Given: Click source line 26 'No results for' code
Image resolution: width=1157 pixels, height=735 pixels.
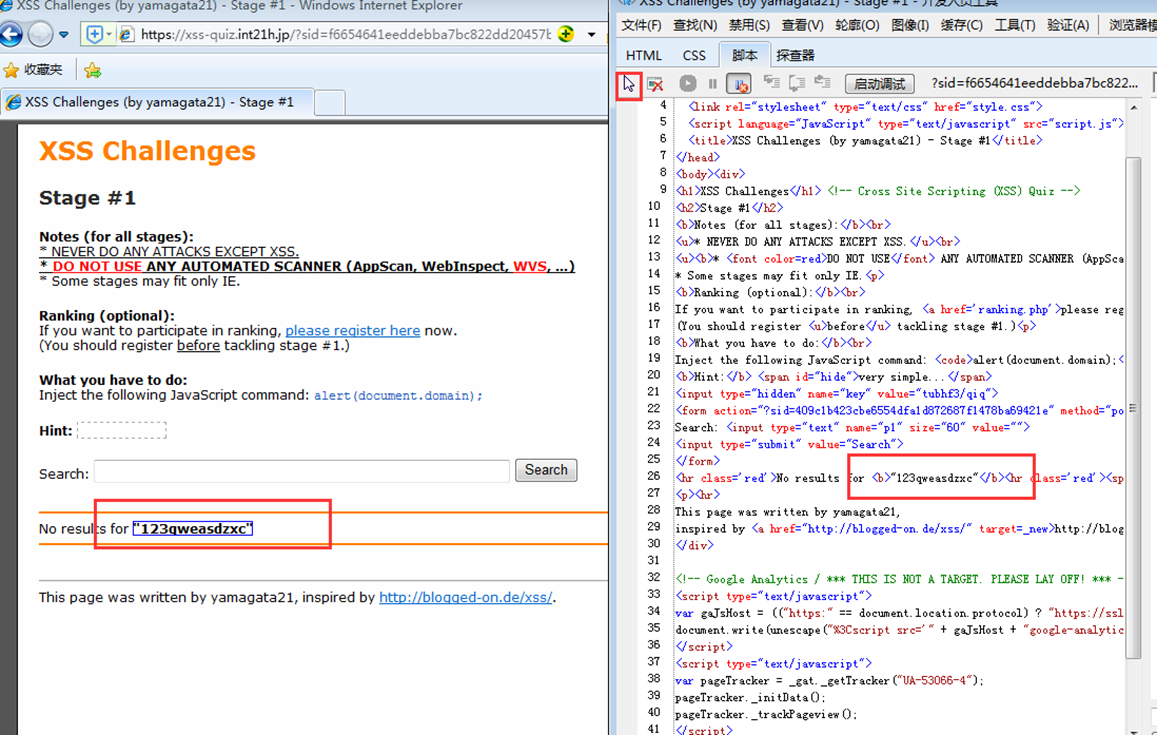Looking at the screenshot, I should click(899, 478).
